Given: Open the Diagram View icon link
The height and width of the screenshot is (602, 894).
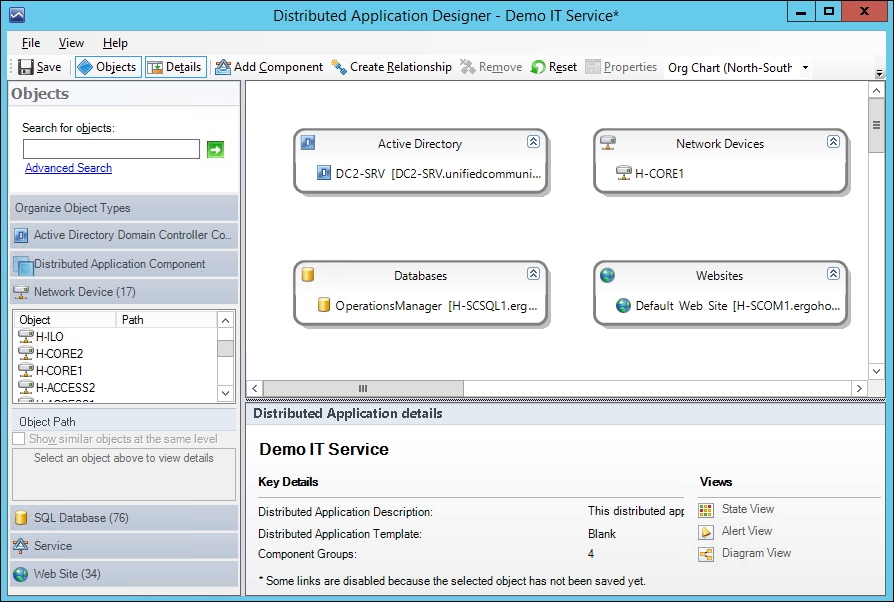Looking at the screenshot, I should coord(706,554).
